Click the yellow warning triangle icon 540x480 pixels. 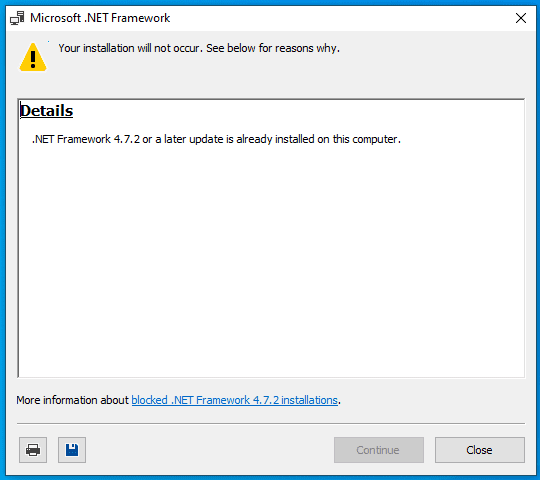click(x=33, y=57)
